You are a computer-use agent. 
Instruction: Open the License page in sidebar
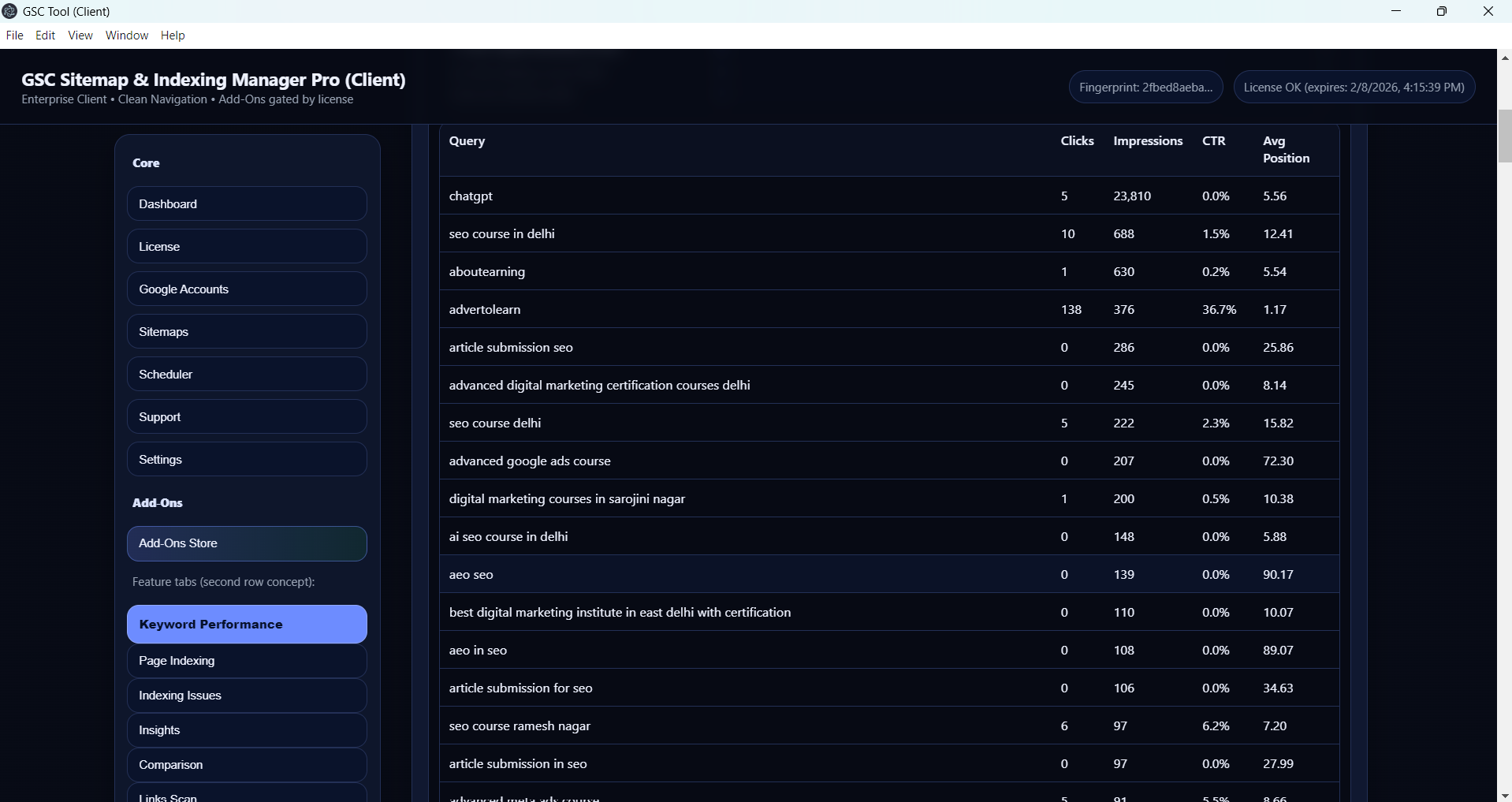tap(247, 247)
